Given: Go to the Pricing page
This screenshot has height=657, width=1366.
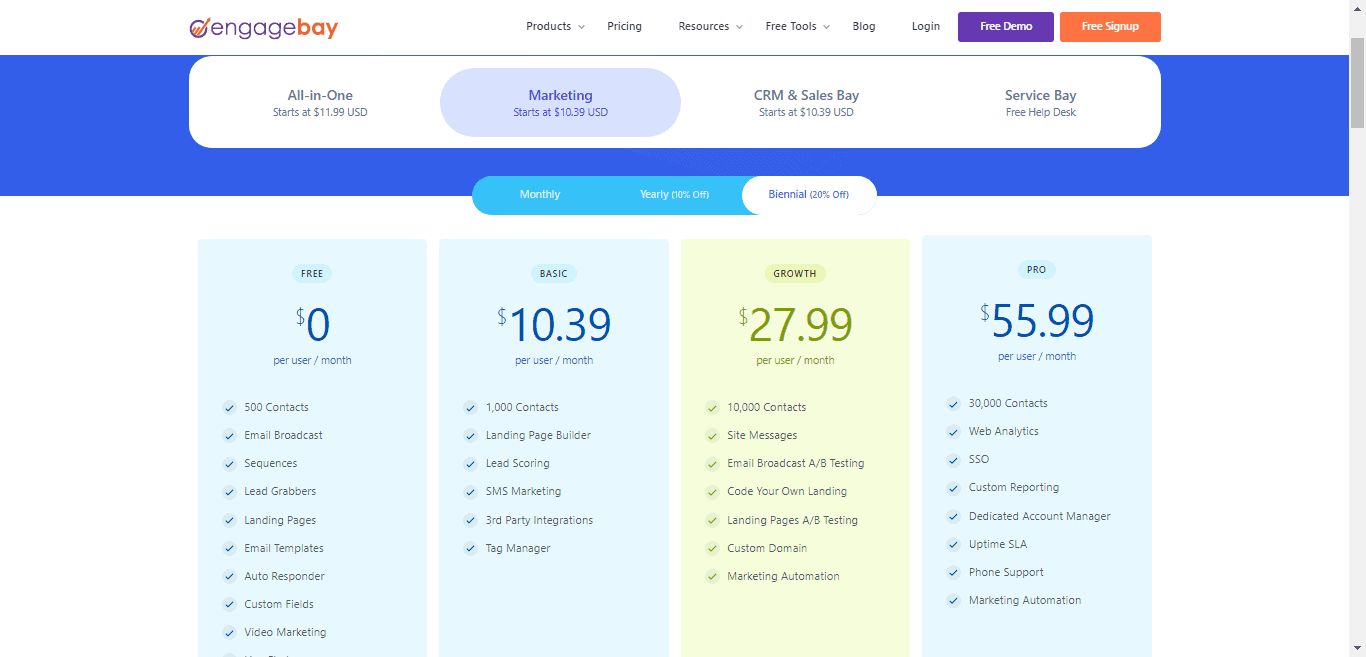Looking at the screenshot, I should tap(625, 26).
